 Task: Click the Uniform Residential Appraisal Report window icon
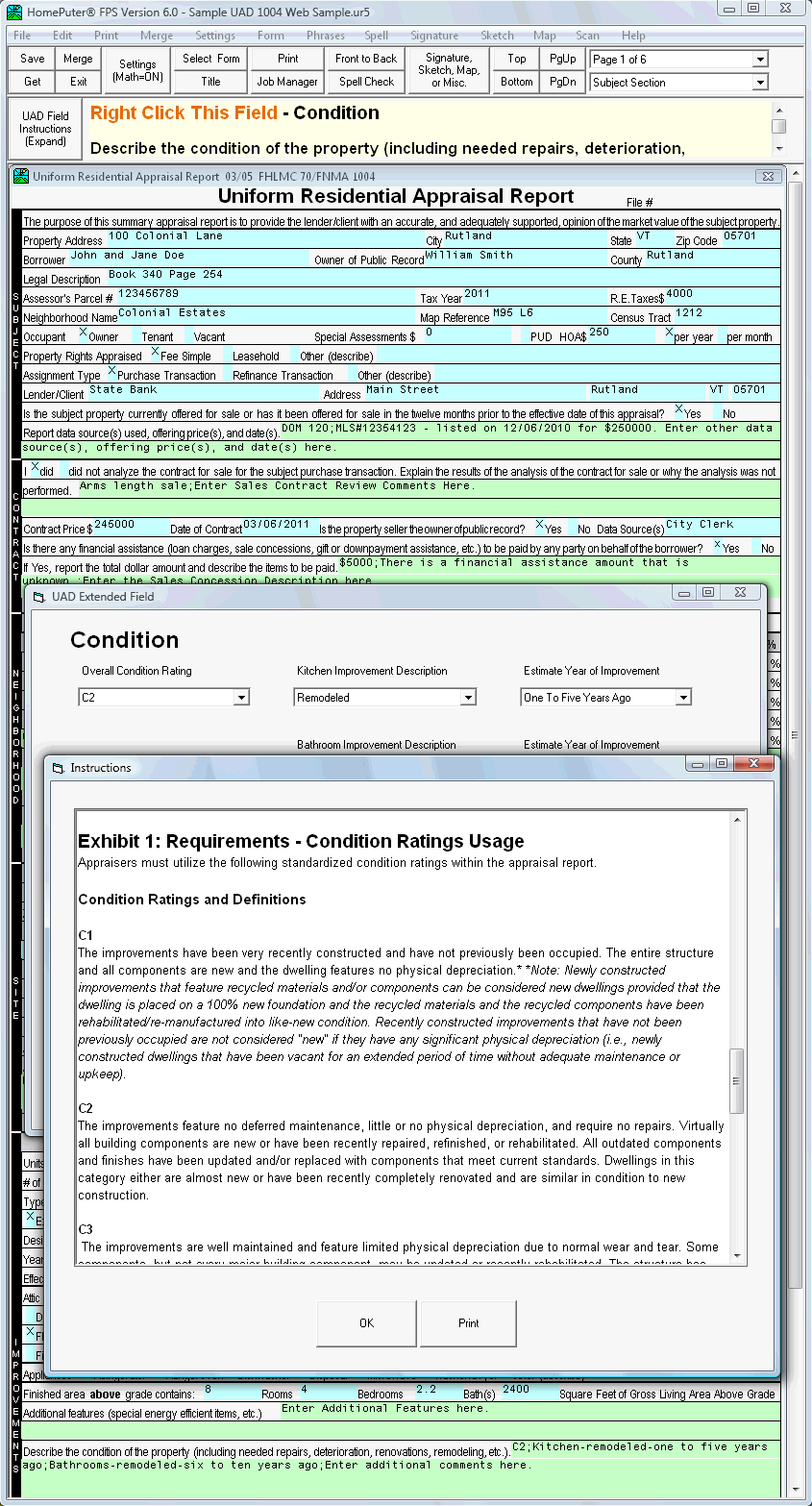(22, 177)
